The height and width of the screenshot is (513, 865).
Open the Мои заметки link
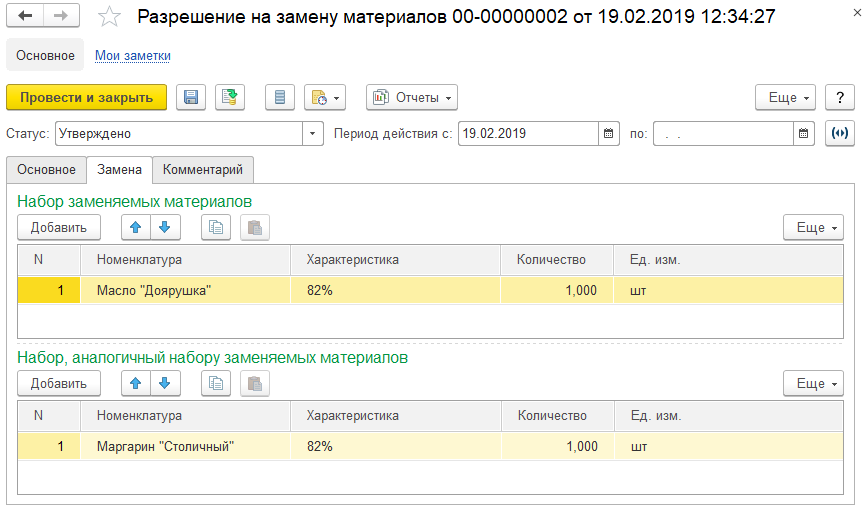[x=133, y=55]
